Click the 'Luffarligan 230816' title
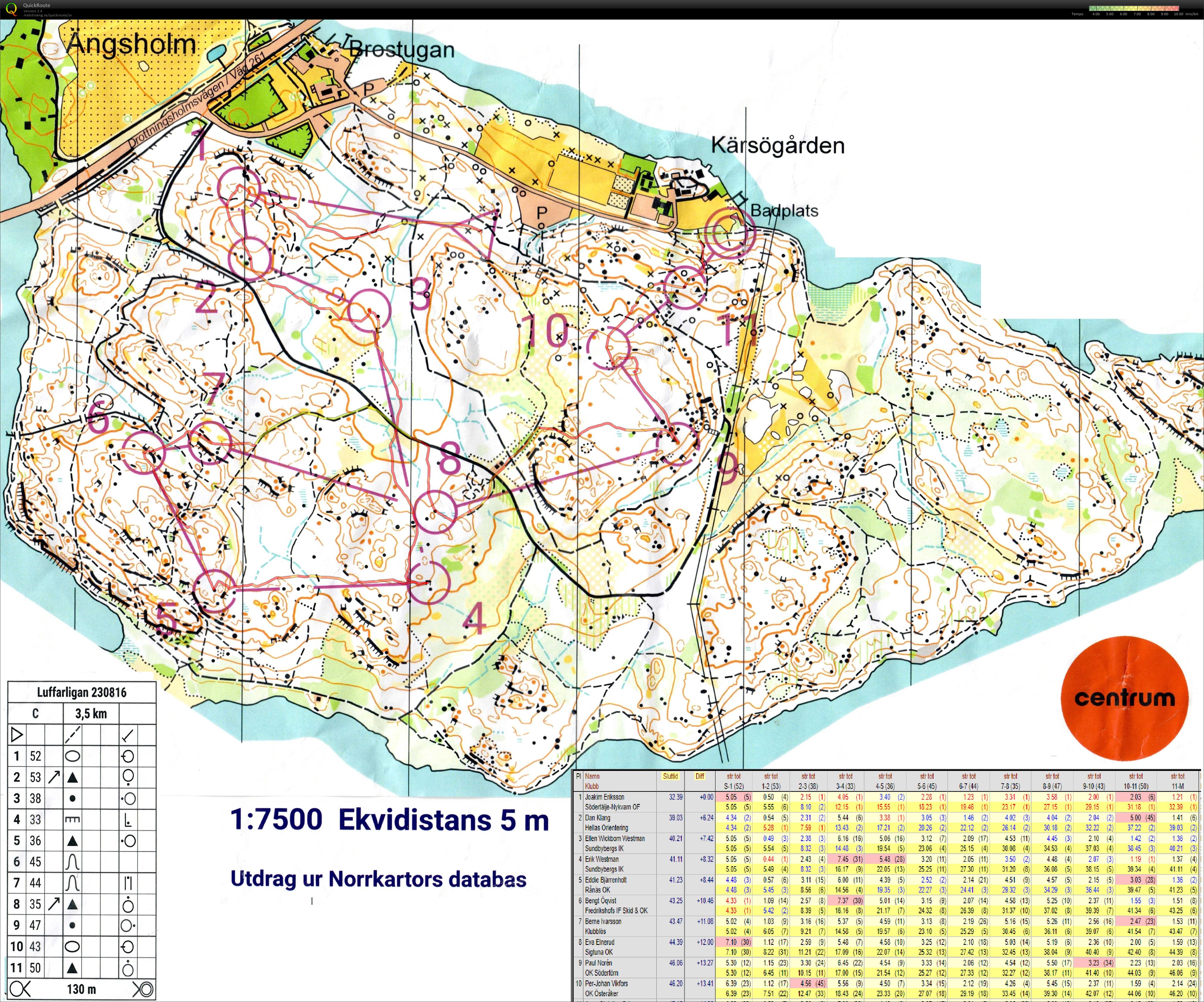The height and width of the screenshot is (1002, 1204). pos(81,692)
